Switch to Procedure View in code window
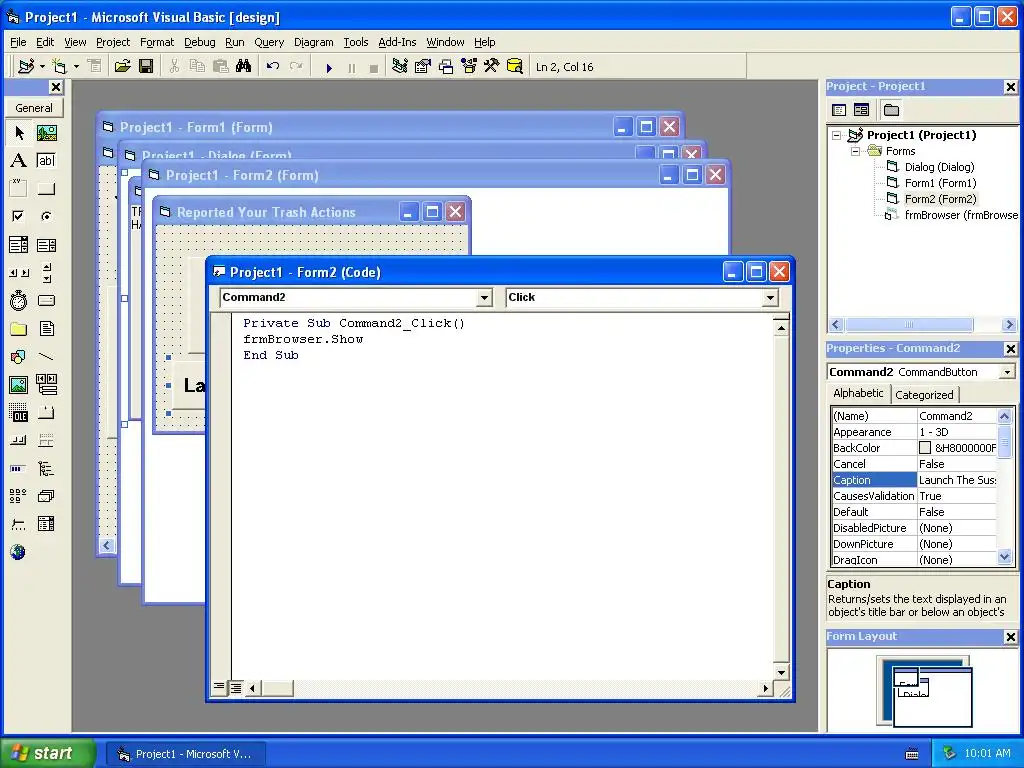Image resolution: width=1024 pixels, height=768 pixels. [219, 687]
